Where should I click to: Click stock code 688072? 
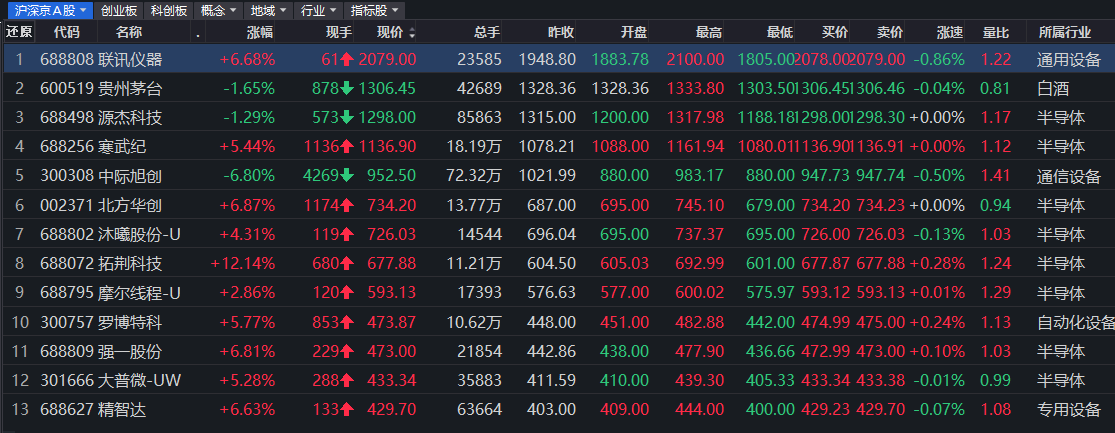point(67,264)
